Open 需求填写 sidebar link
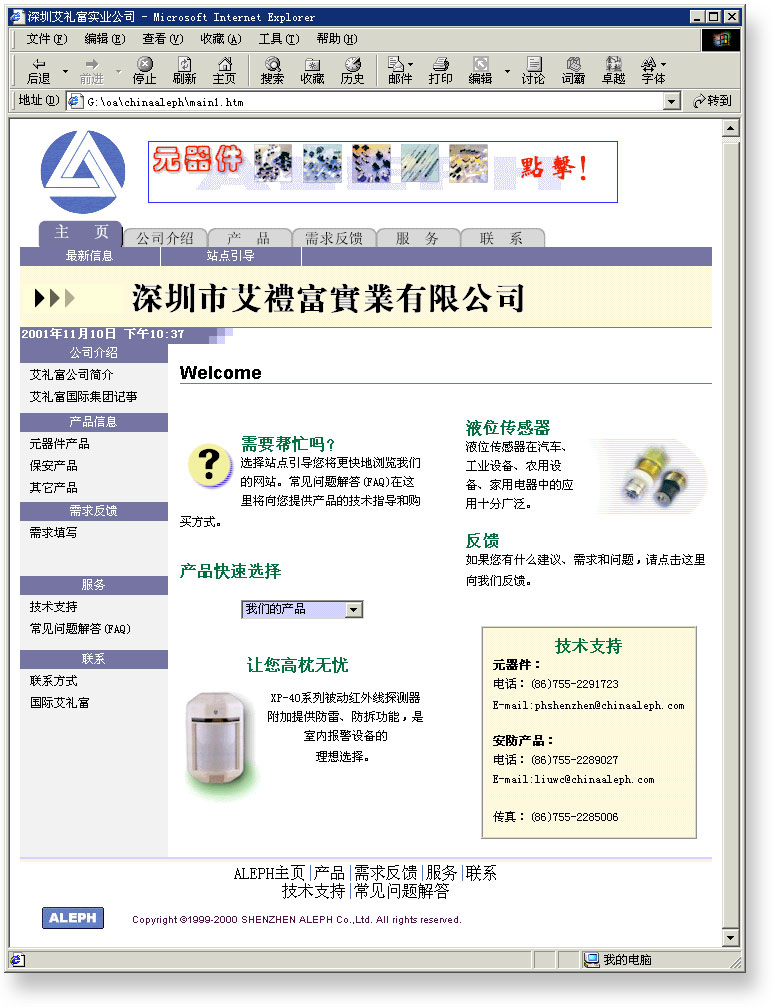 pos(53,532)
